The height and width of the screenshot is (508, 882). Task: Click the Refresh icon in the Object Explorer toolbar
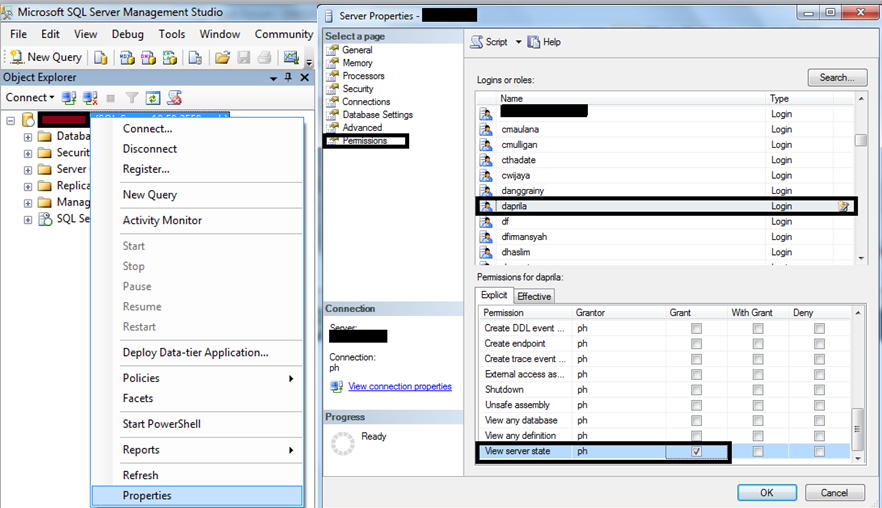pos(152,98)
